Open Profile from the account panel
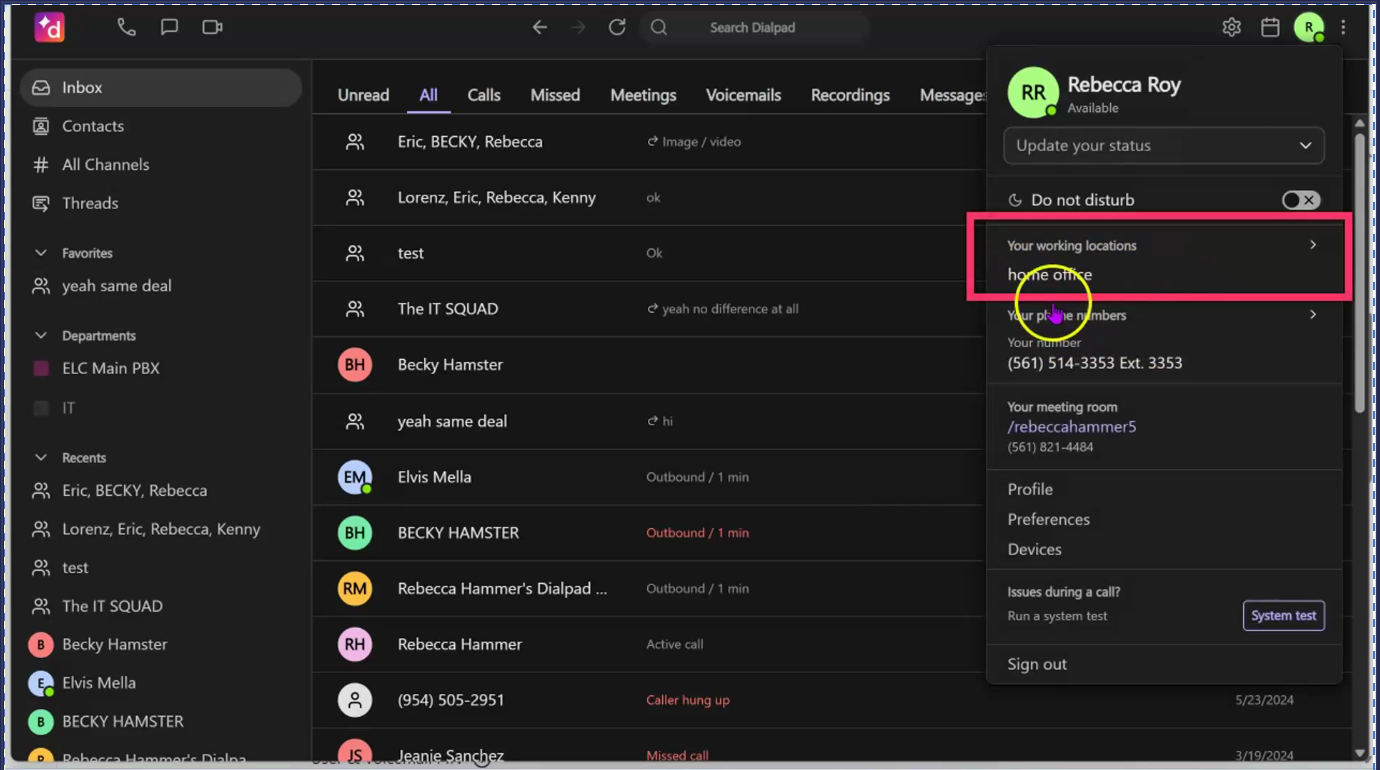This screenshot has height=770, width=1380. click(1030, 489)
